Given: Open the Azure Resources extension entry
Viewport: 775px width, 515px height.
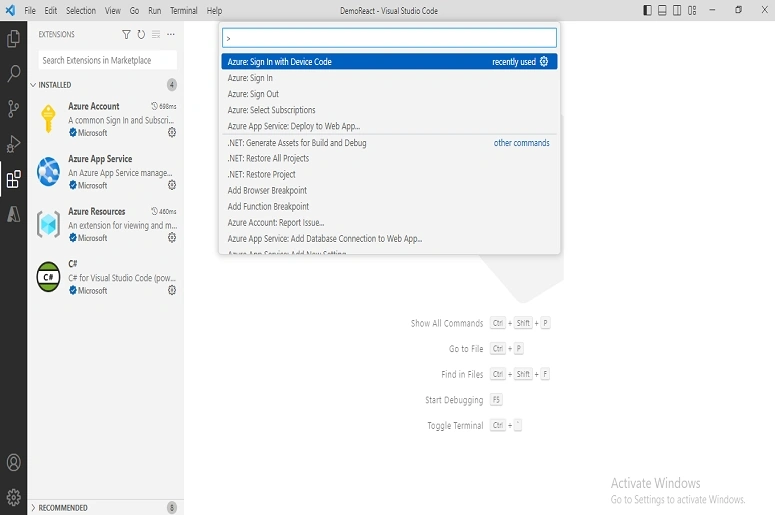Looking at the screenshot, I should [x=106, y=224].
